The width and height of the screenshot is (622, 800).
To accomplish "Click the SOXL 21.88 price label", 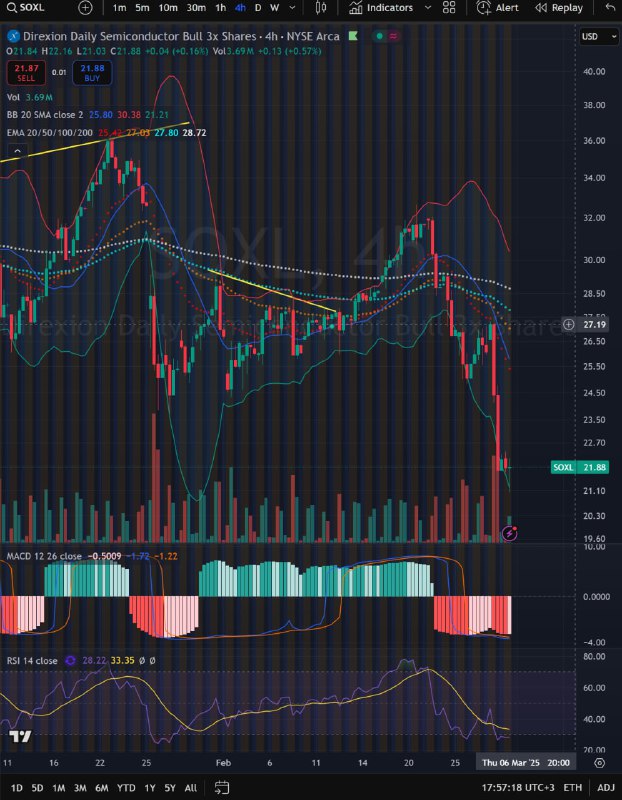I will tap(580, 467).
